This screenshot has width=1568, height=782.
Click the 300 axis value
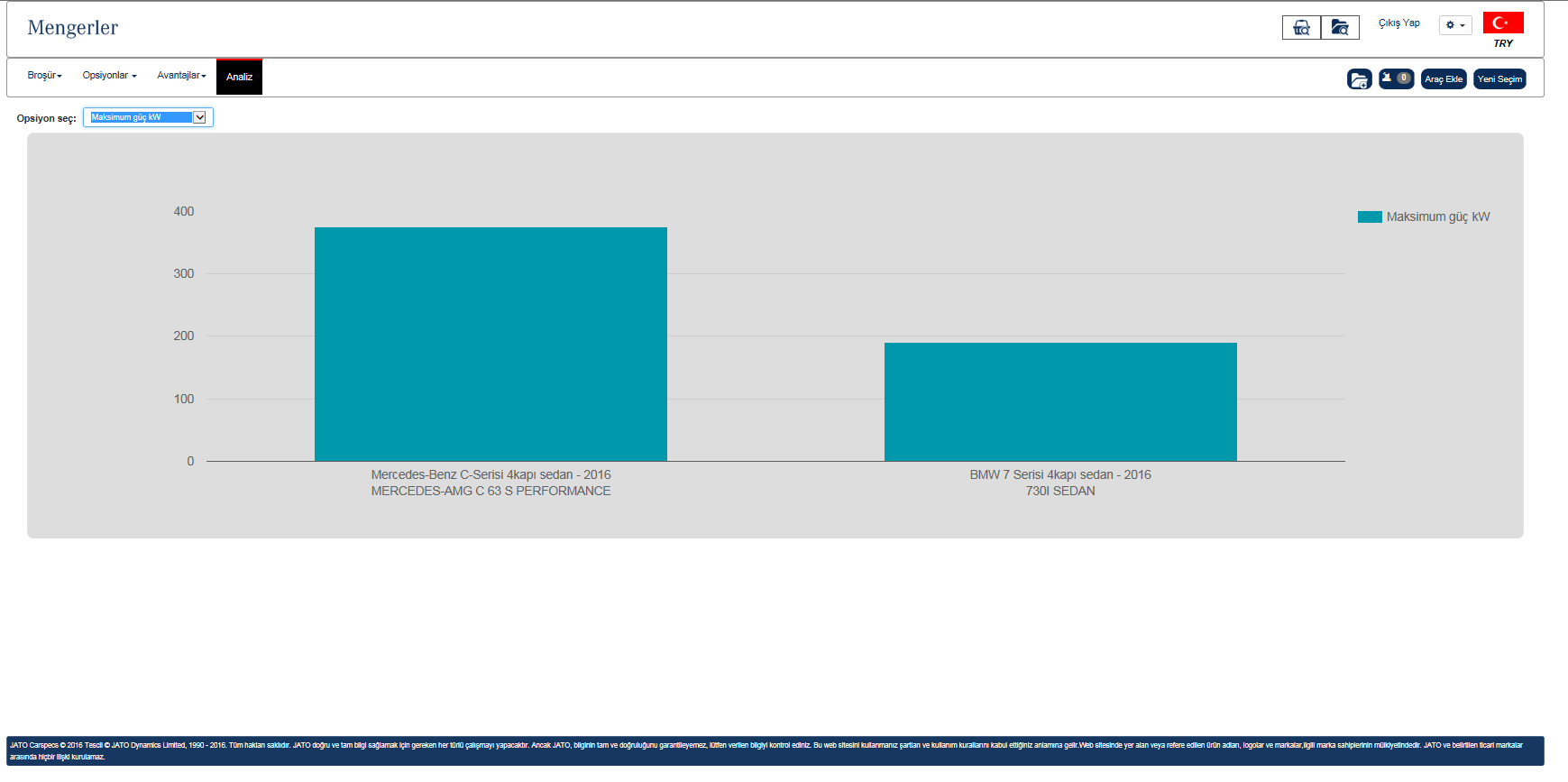(184, 274)
